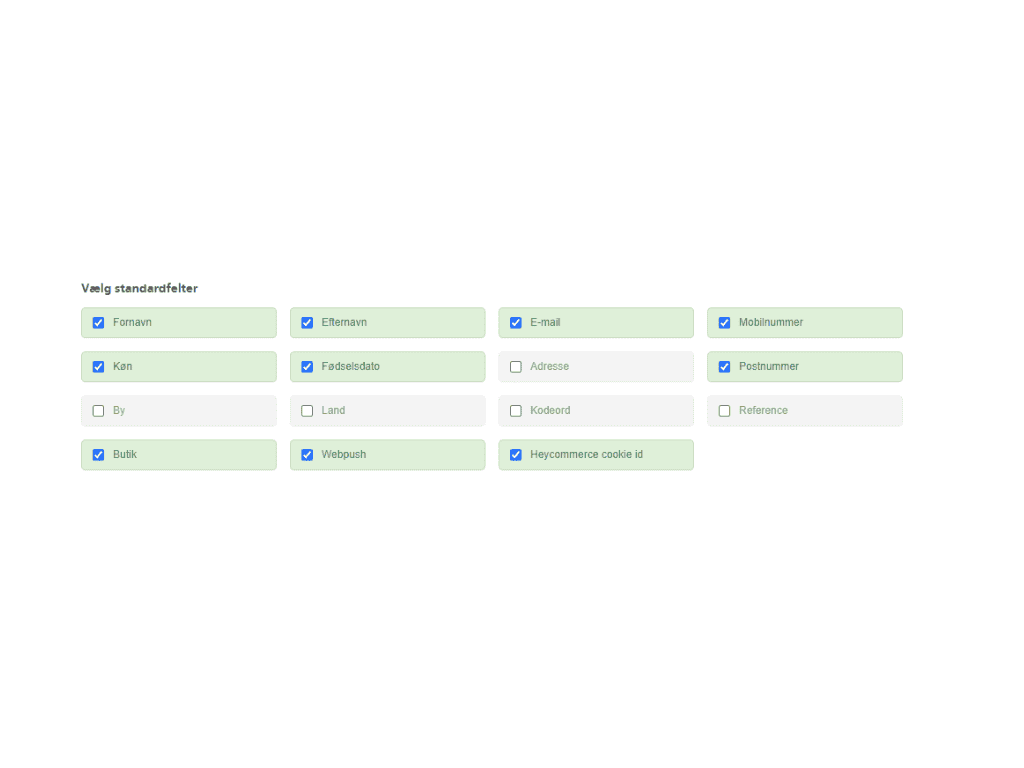This screenshot has width=1024, height=768.
Task: Enable the Adresse checkbox
Action: click(x=516, y=367)
